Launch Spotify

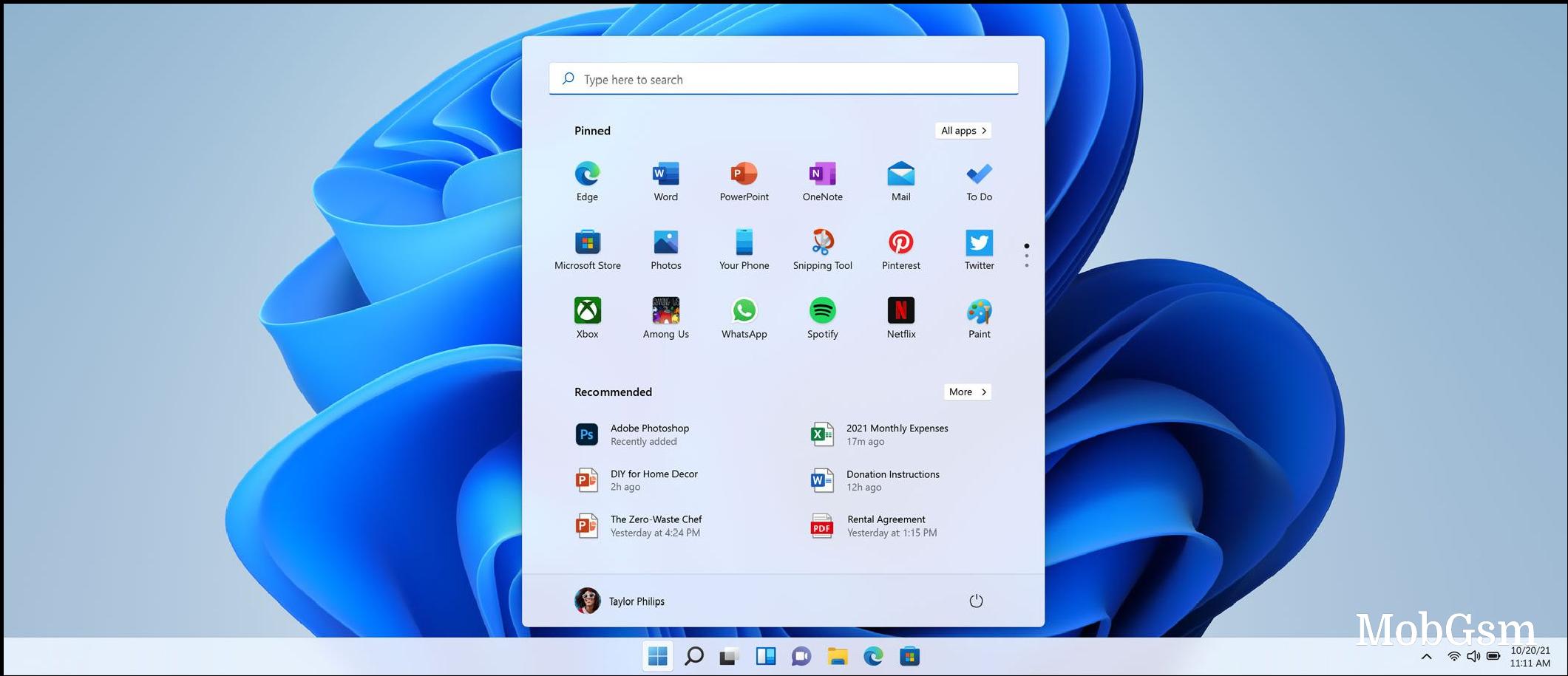point(822,318)
